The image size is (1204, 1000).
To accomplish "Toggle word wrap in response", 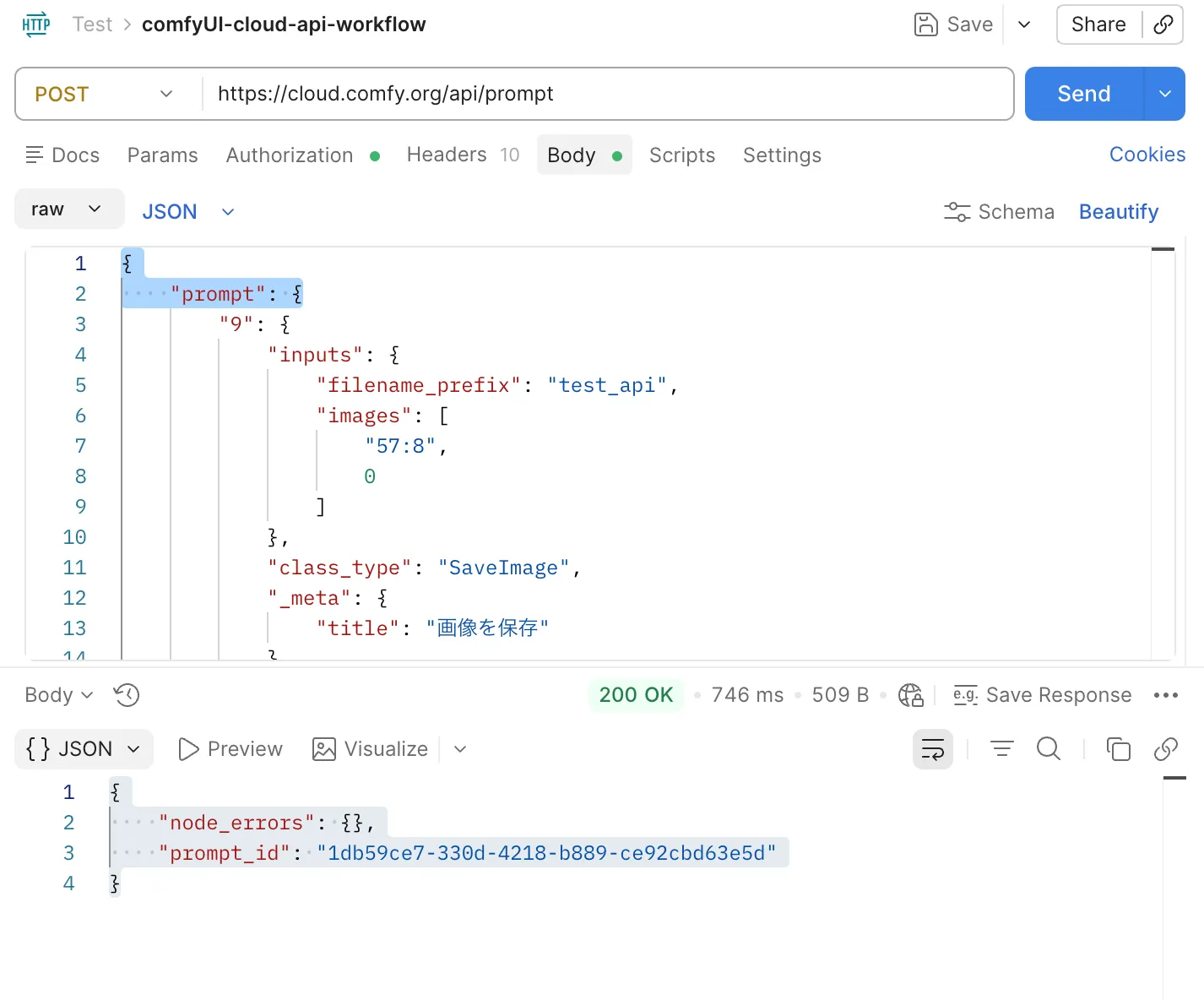I will point(933,749).
